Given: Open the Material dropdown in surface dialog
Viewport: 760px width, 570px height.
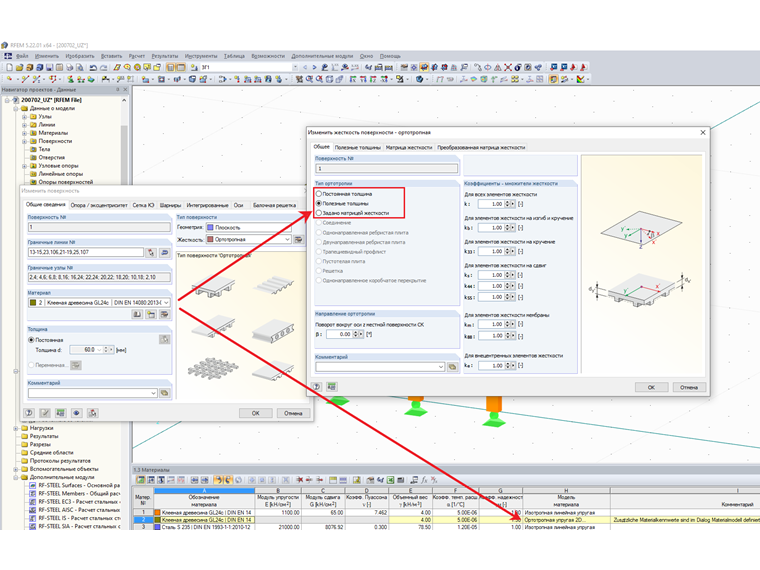Looking at the screenshot, I should 166,302.
